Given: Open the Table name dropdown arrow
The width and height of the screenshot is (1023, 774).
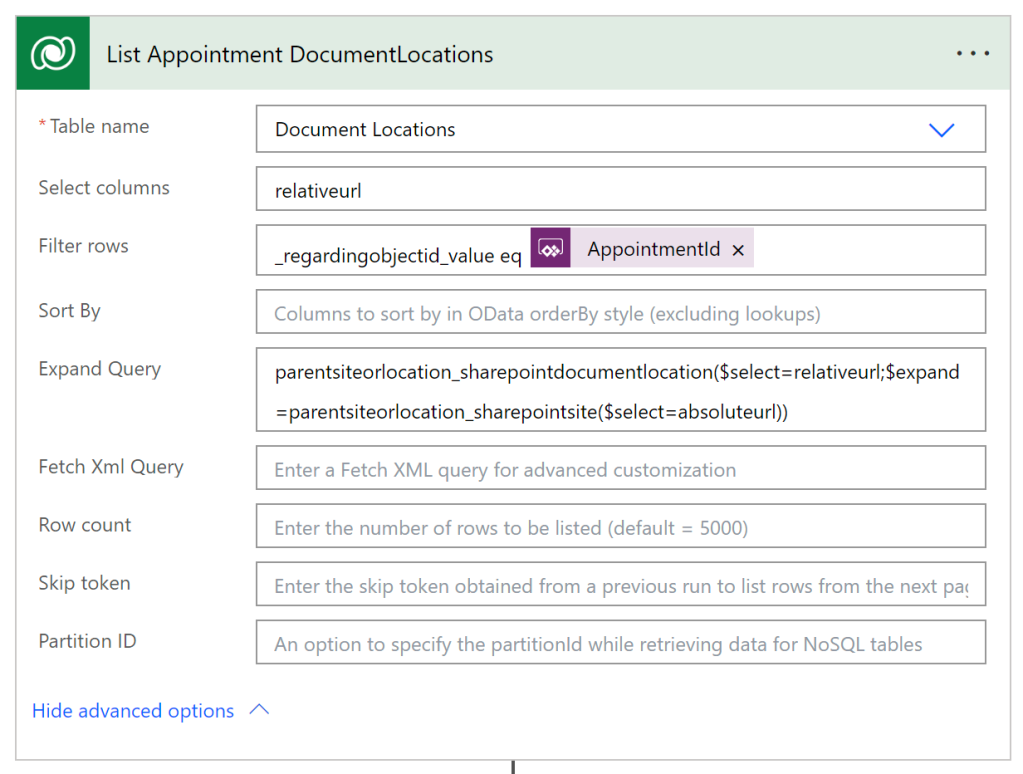Looking at the screenshot, I should point(941,130).
